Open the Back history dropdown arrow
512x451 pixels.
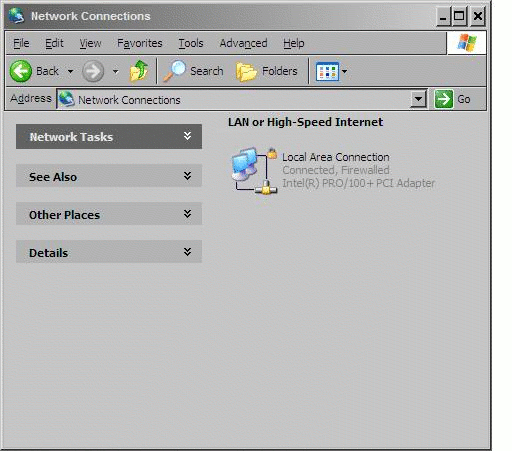[70, 71]
